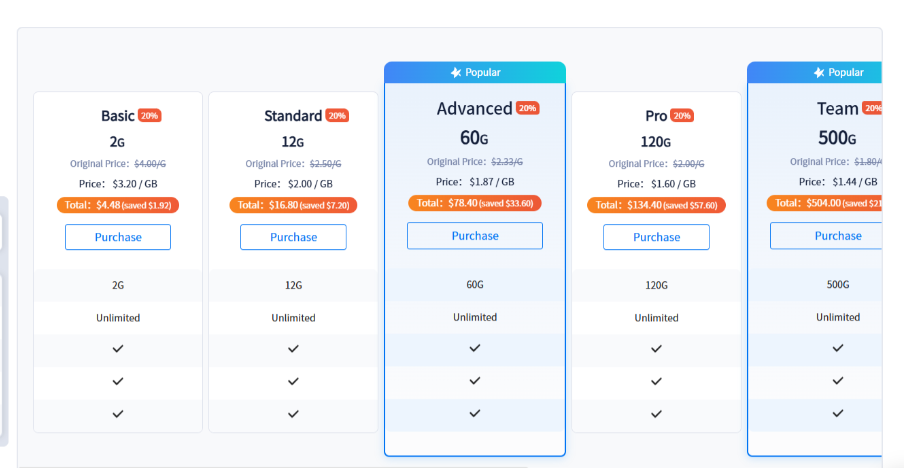
Task: Click the horizontal scrollbar below the plans
Action: click(x=274, y=467)
